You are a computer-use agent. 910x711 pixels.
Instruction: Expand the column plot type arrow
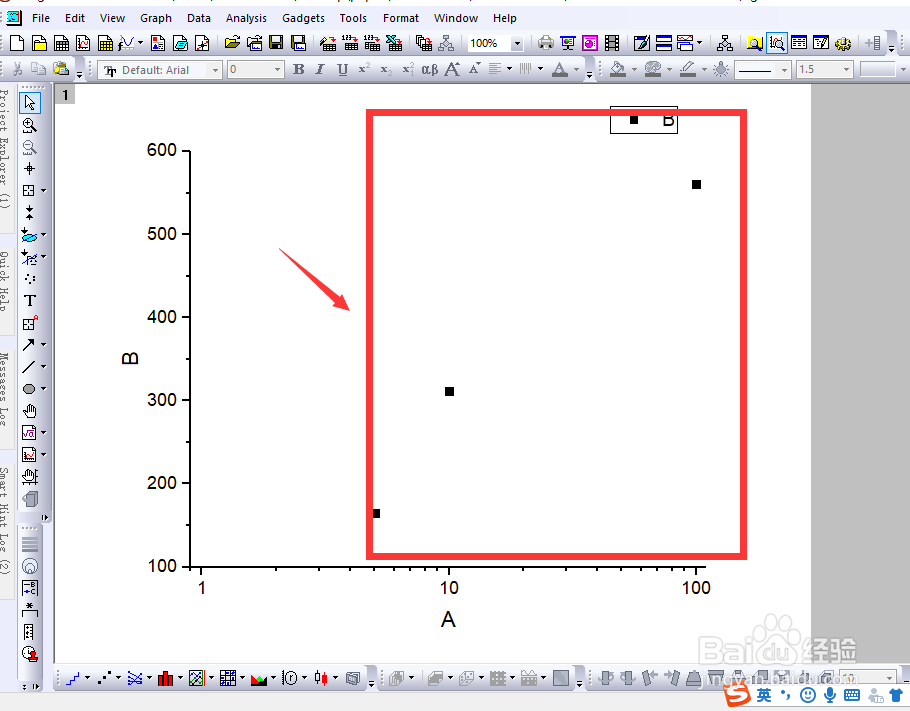[180, 677]
